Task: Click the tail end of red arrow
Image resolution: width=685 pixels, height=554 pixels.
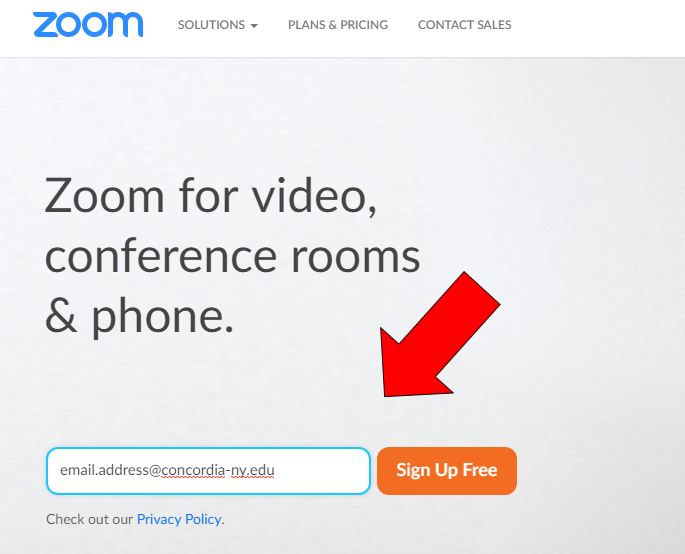Action: point(482,287)
